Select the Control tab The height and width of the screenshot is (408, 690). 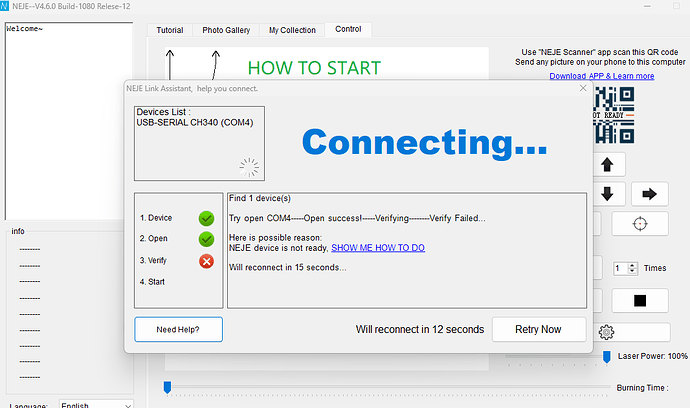(348, 29)
